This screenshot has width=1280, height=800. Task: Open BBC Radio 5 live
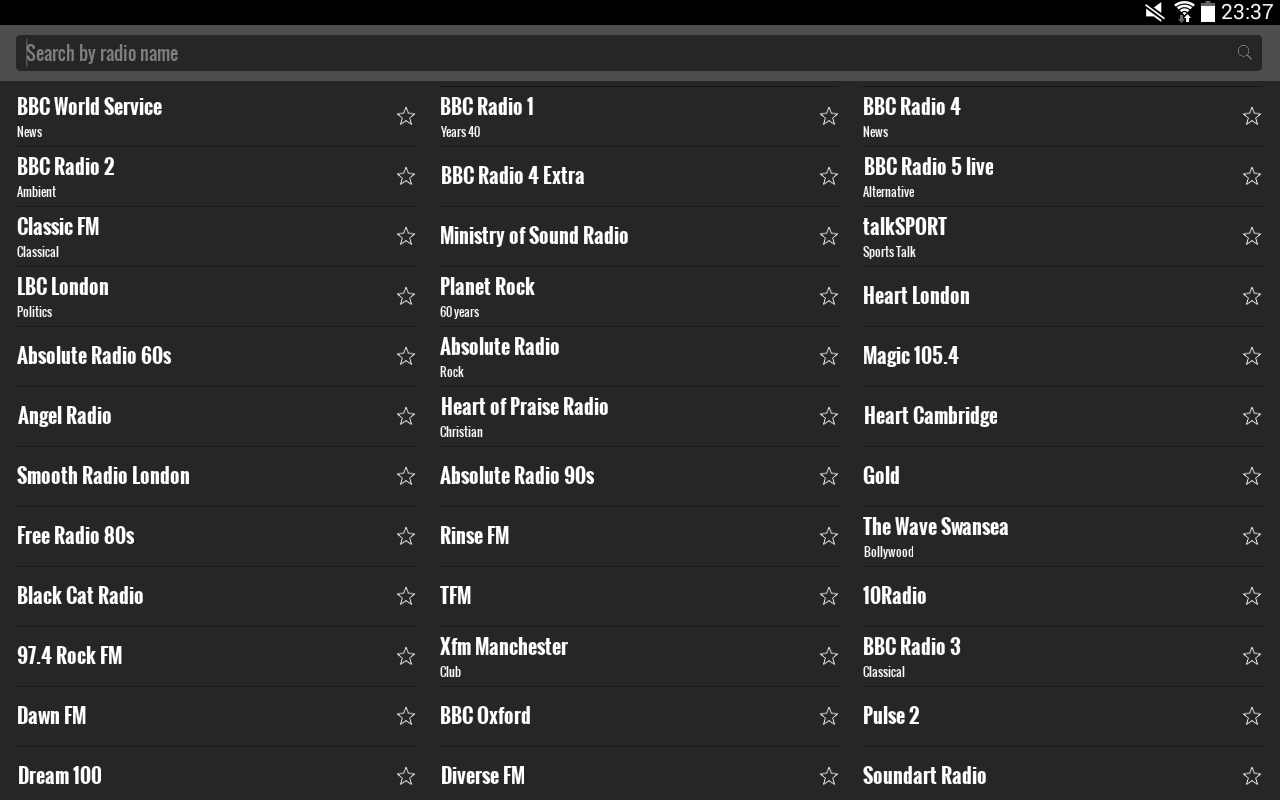[x=929, y=167]
